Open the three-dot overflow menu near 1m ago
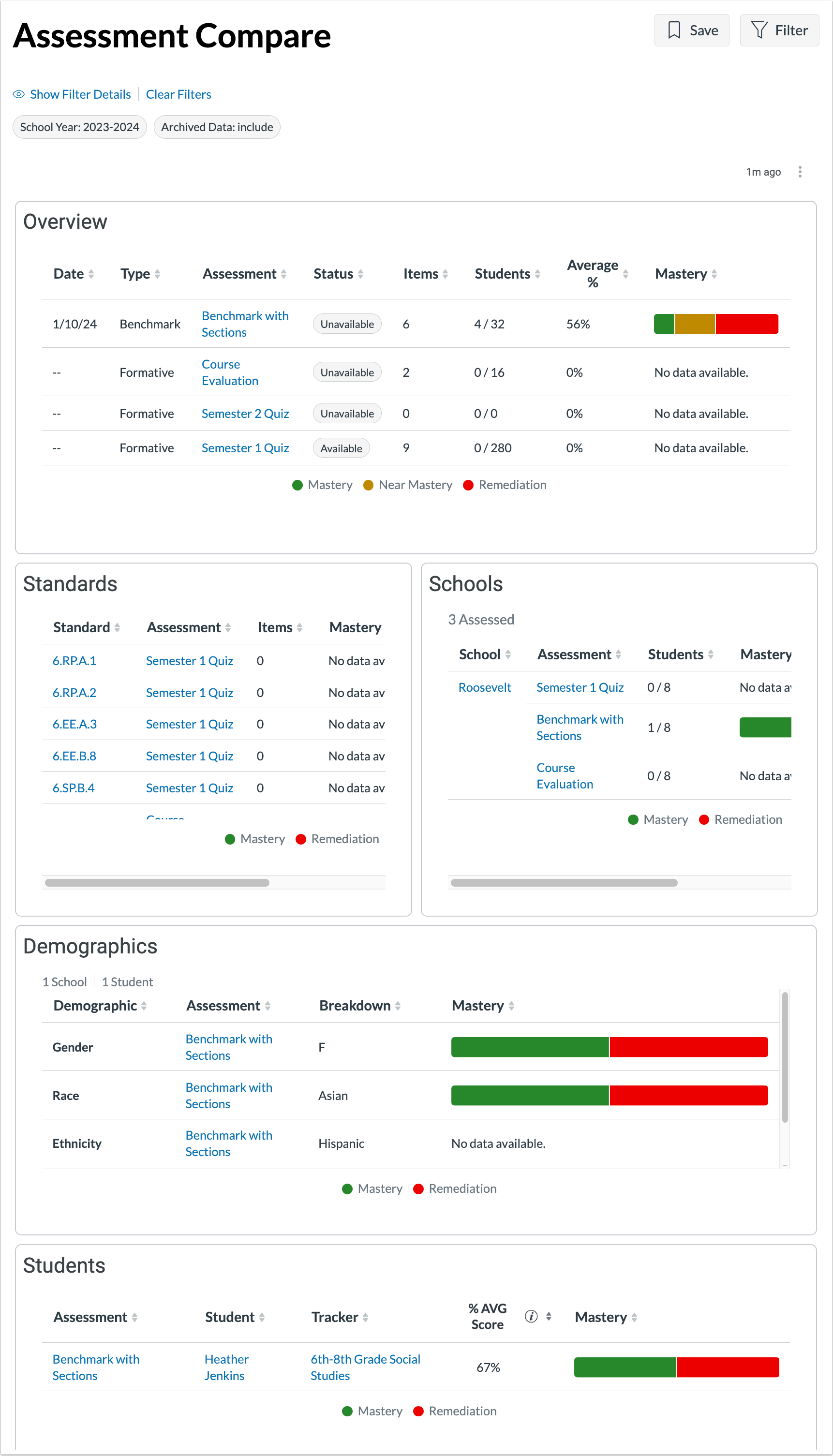This screenshot has width=833, height=1456. pyautogui.click(x=800, y=172)
